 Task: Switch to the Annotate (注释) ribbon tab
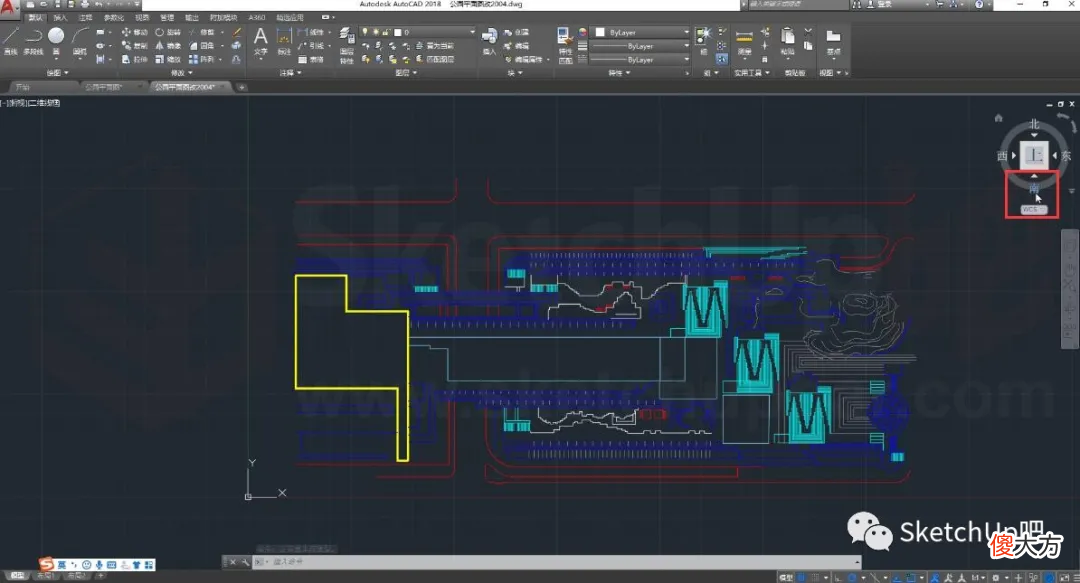(85, 18)
